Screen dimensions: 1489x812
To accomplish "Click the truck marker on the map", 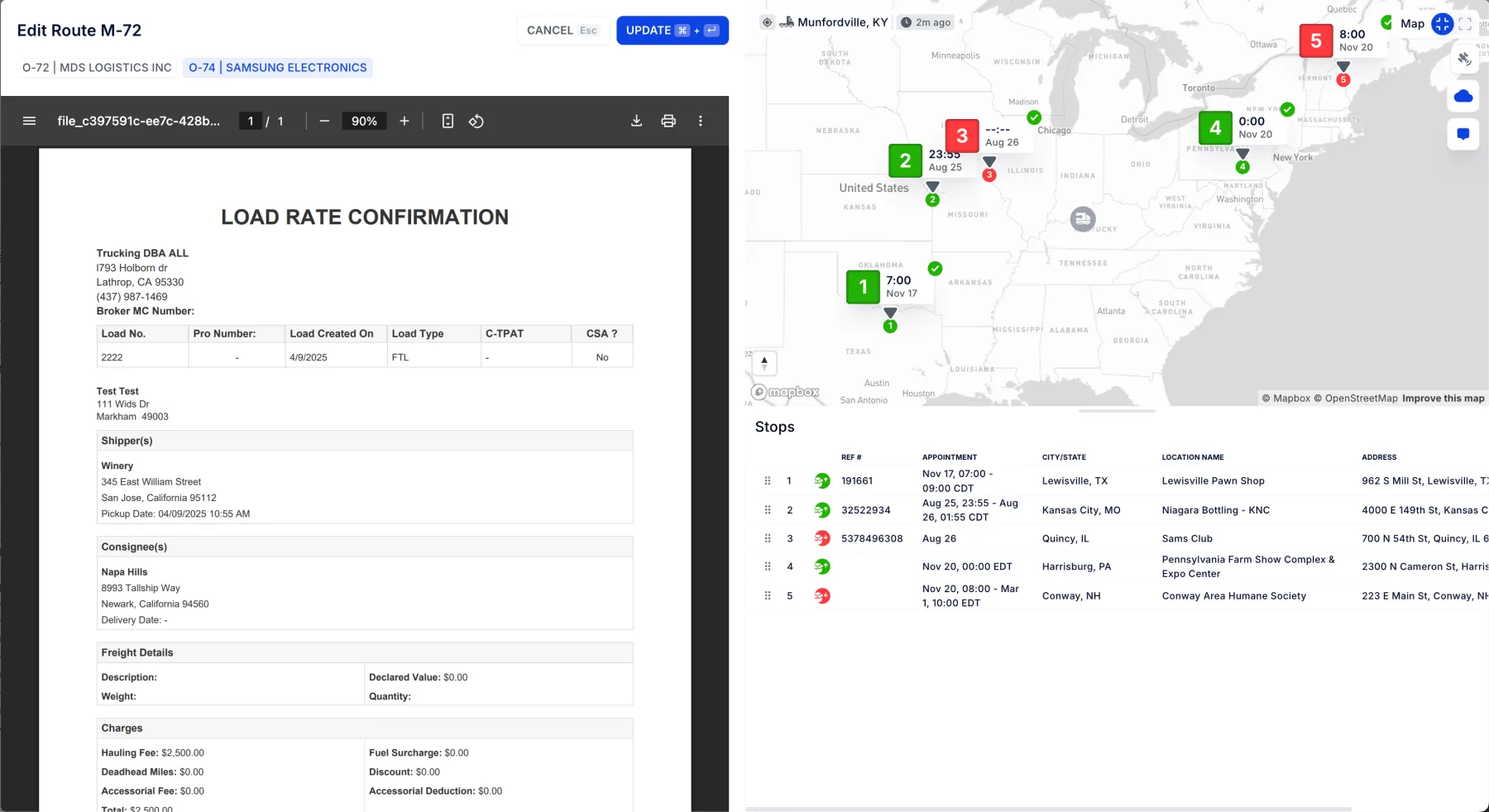I will pos(1083,219).
